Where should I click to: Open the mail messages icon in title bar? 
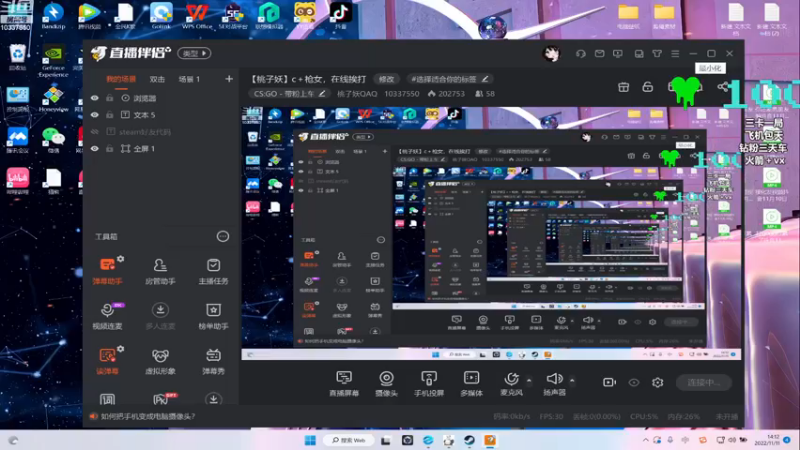[x=599, y=54]
